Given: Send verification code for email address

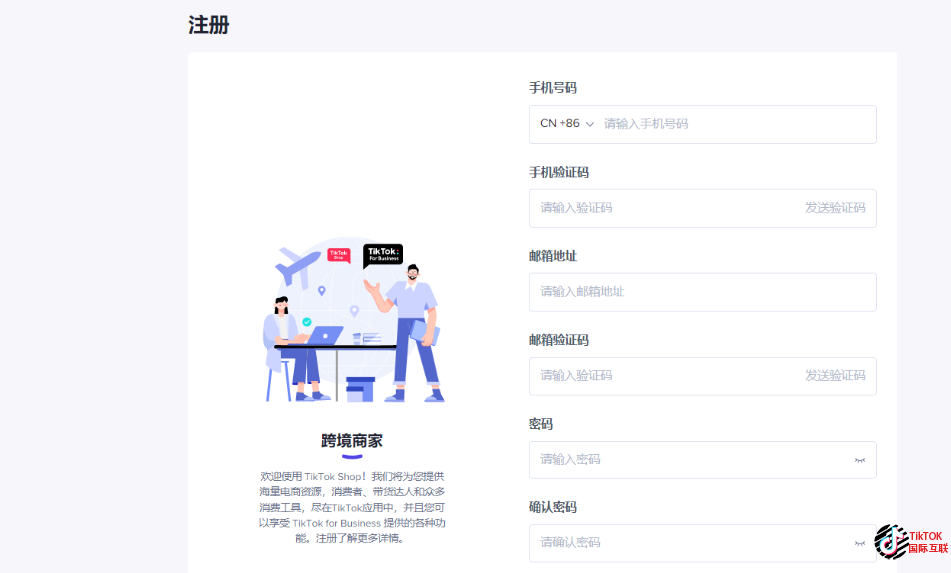Looking at the screenshot, I should click(835, 376).
